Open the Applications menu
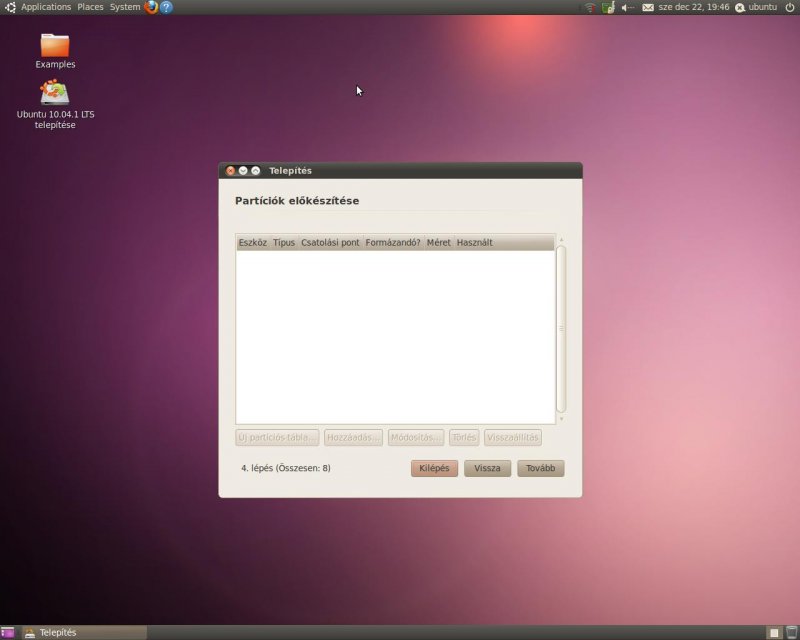 click(x=46, y=7)
